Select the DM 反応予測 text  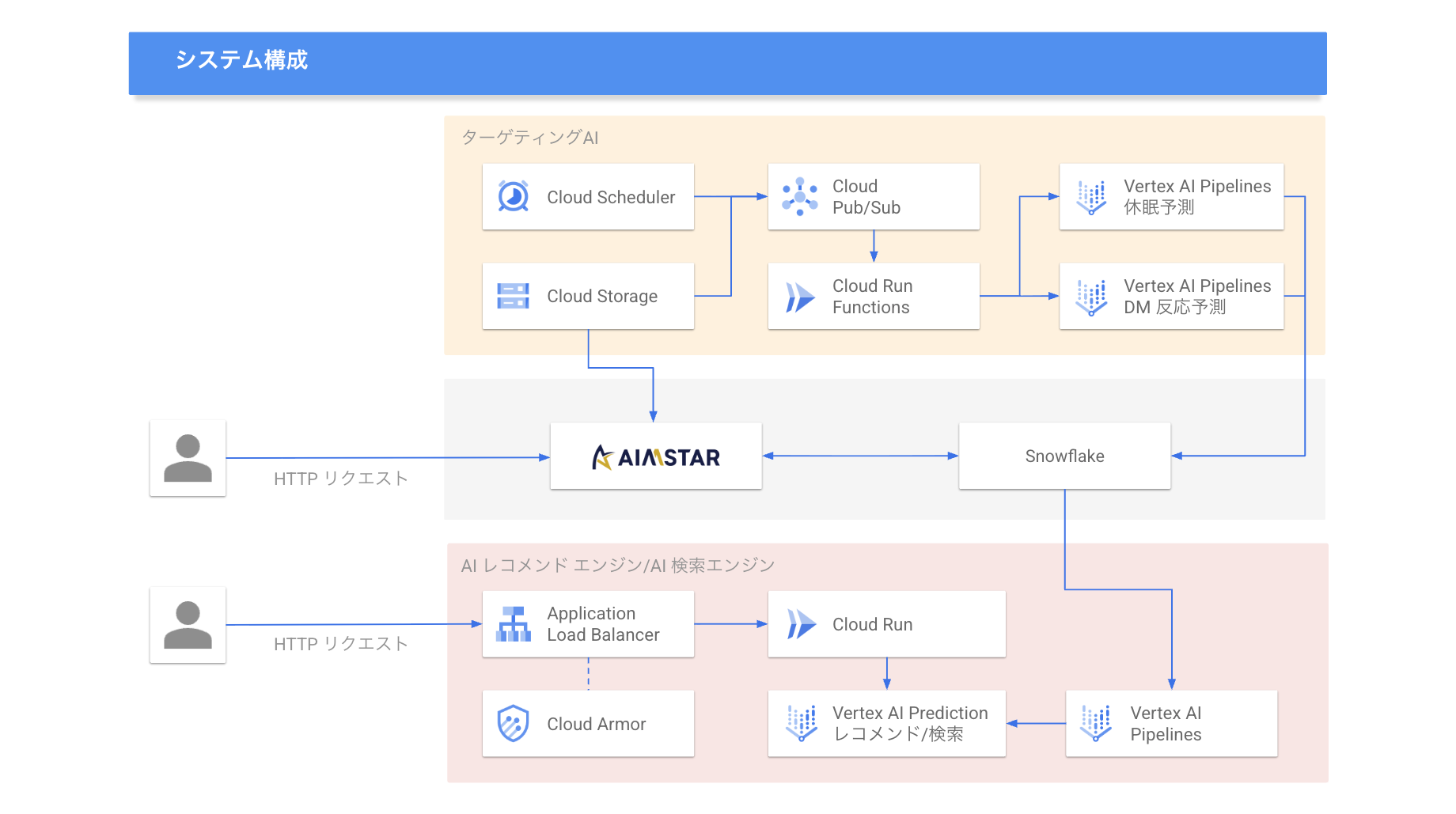pyautogui.click(x=1174, y=307)
